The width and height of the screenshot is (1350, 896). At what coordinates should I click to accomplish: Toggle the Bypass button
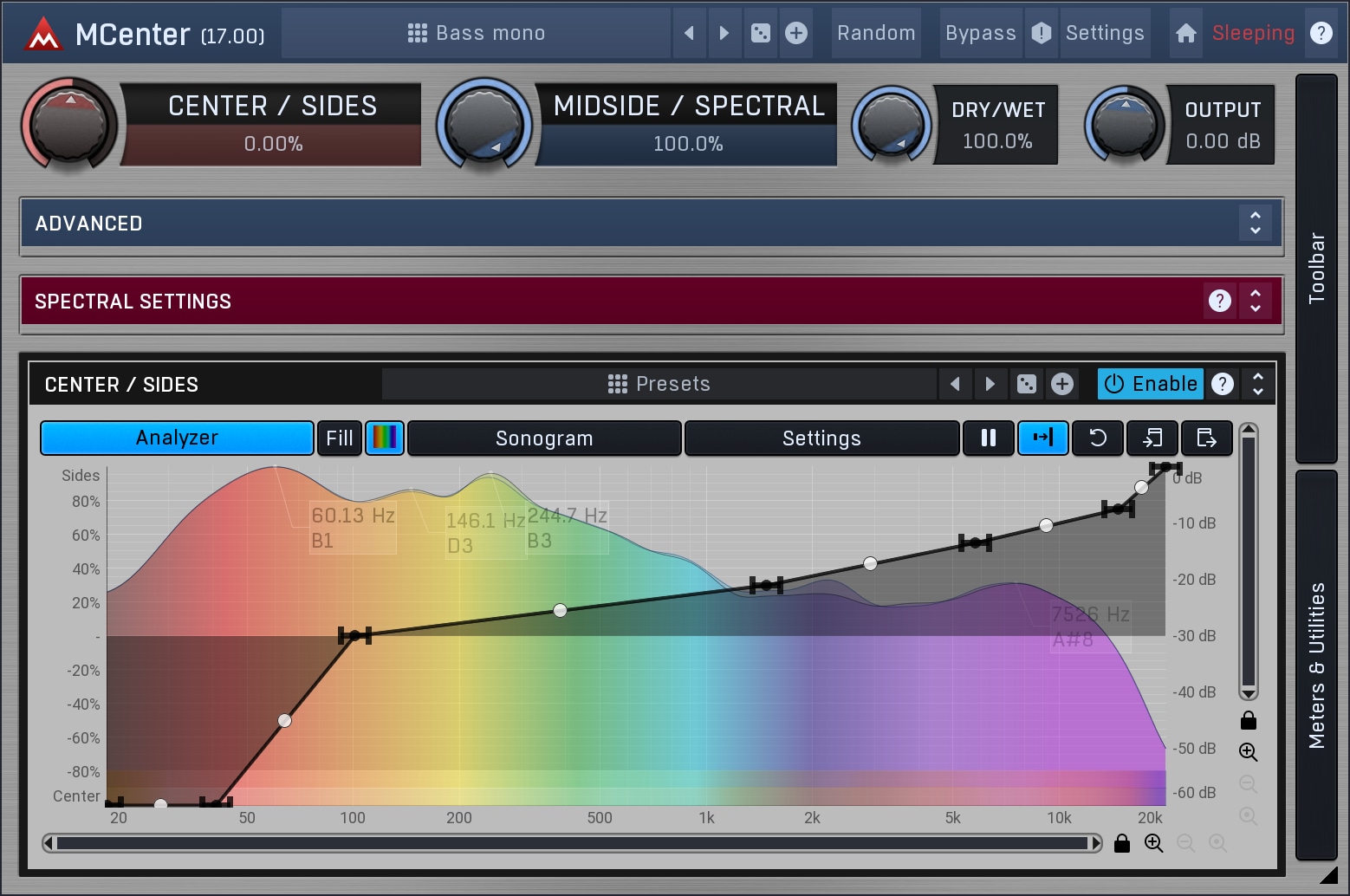click(980, 33)
